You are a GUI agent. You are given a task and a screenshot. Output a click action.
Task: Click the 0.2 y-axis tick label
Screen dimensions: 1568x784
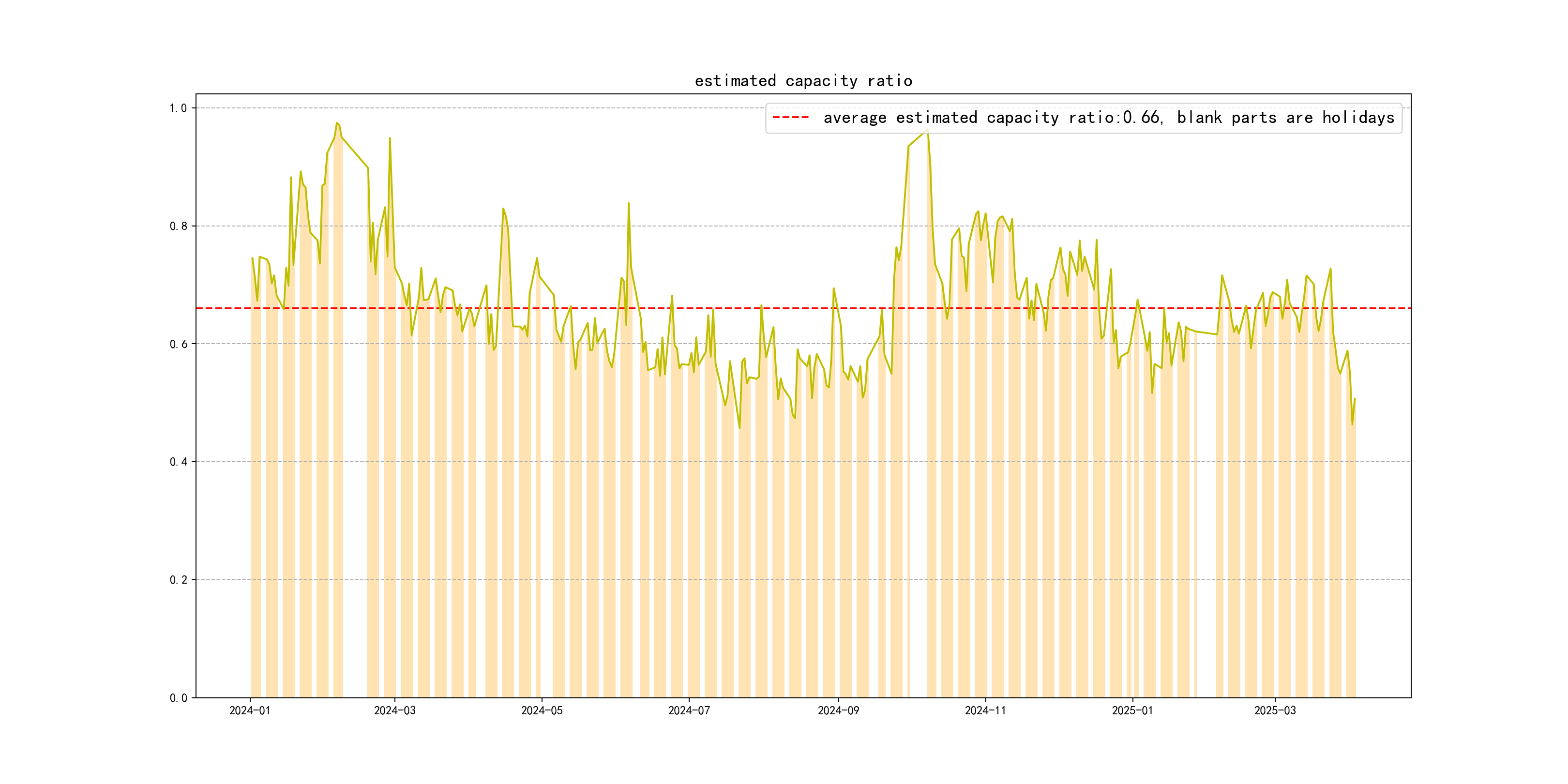[178, 580]
